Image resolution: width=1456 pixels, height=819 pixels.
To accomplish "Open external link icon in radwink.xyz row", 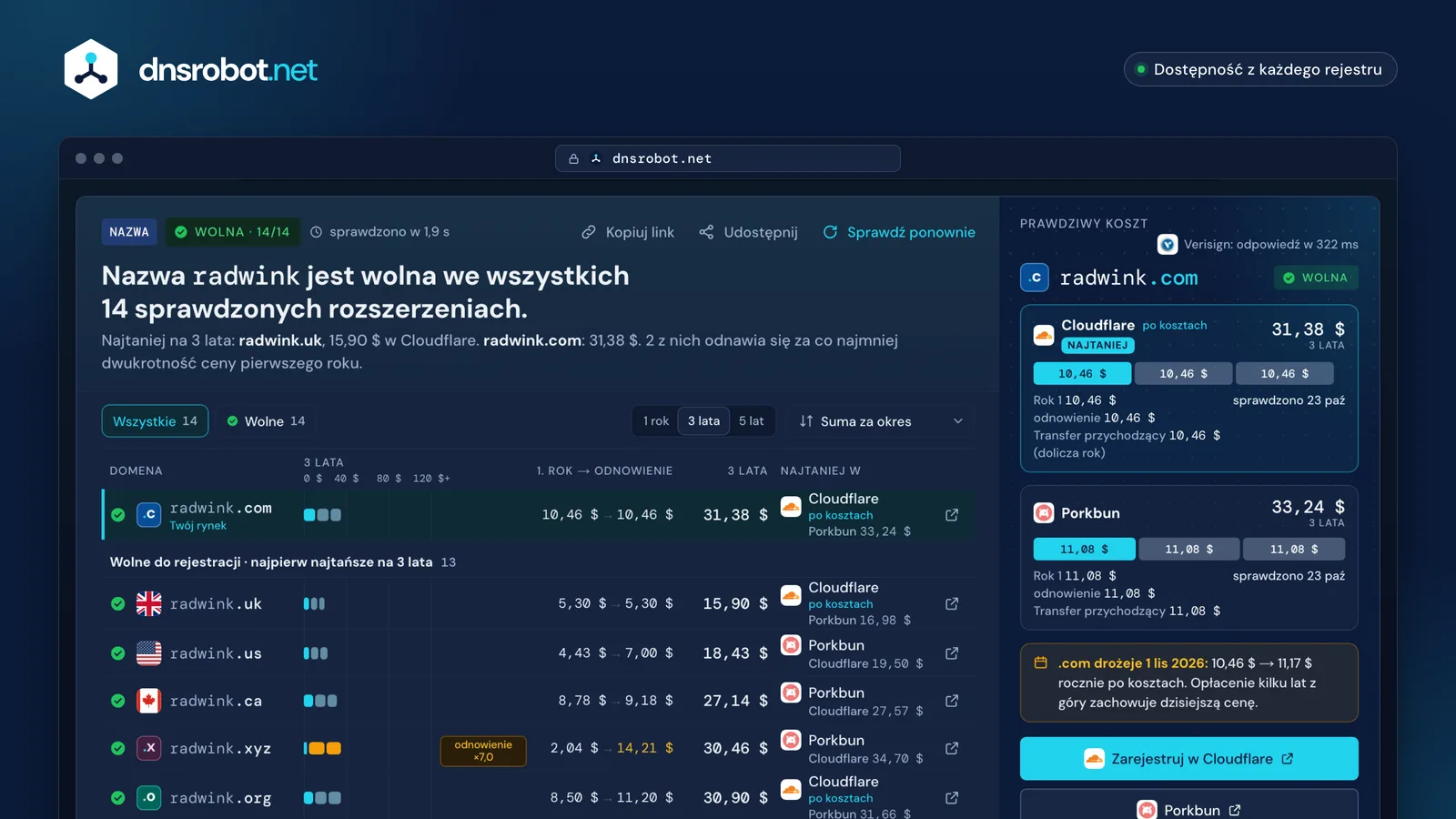I will pyautogui.click(x=952, y=748).
